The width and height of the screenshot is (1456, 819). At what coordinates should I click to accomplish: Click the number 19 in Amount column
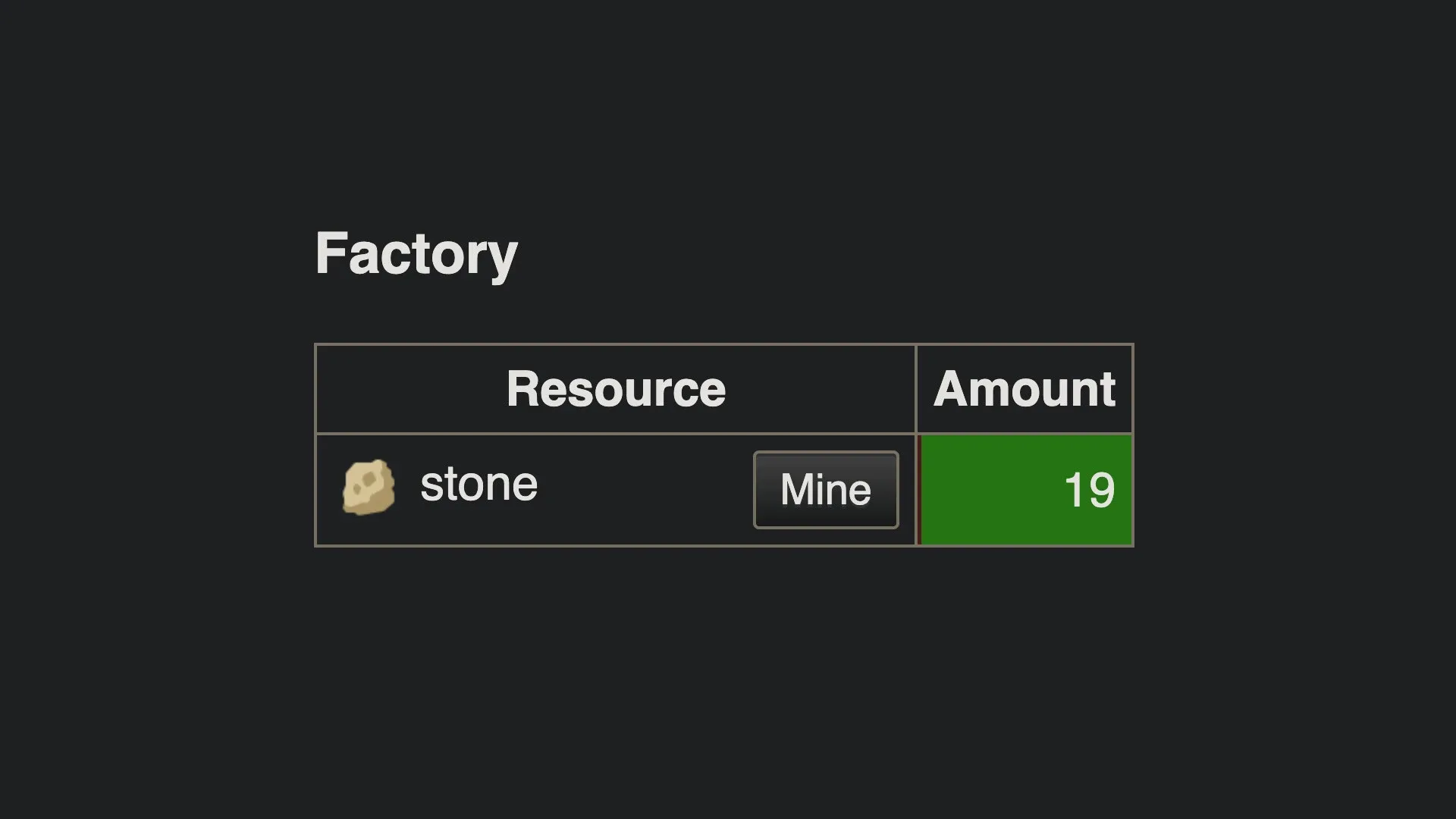(1089, 491)
